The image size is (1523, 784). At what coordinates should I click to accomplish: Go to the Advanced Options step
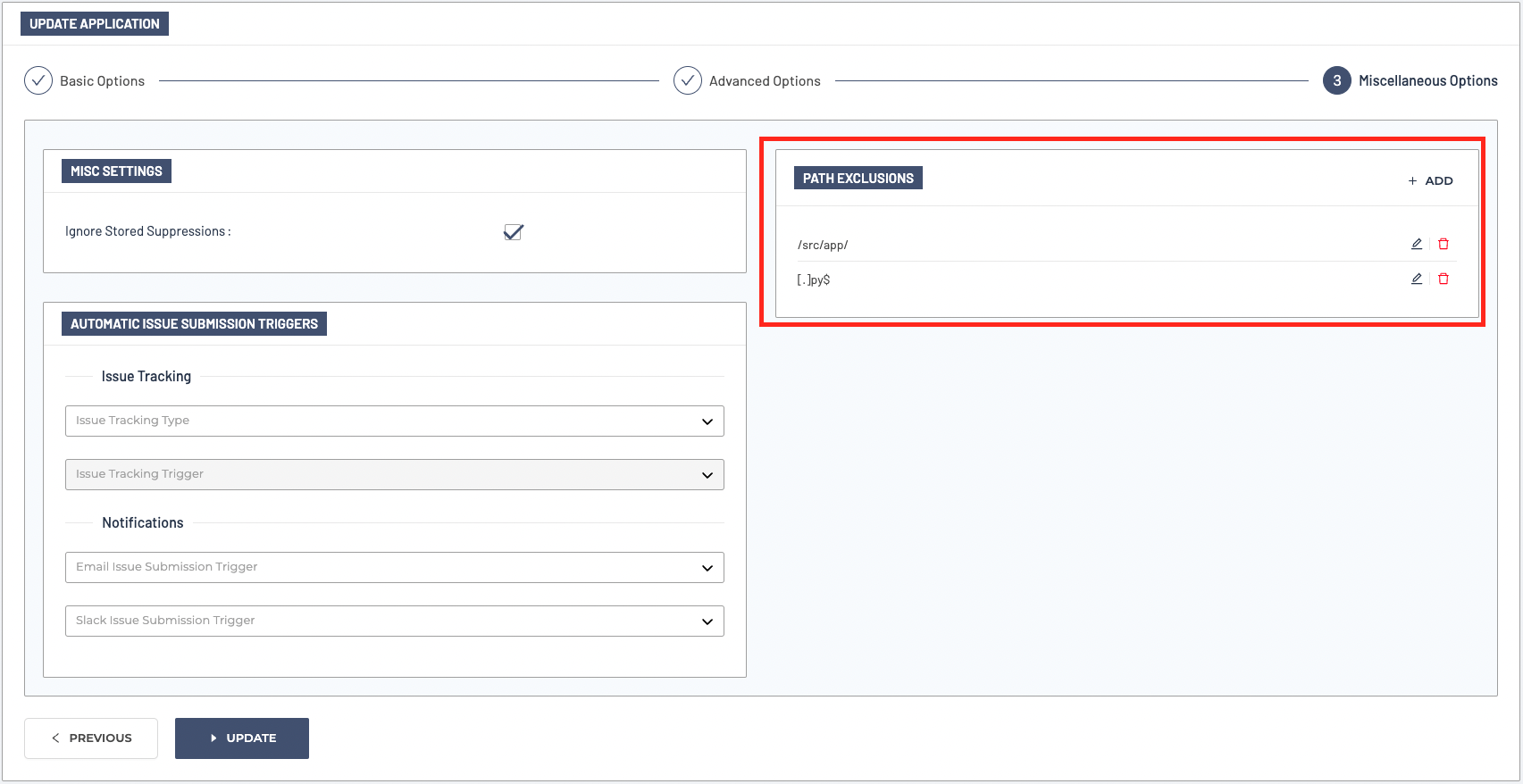click(765, 81)
